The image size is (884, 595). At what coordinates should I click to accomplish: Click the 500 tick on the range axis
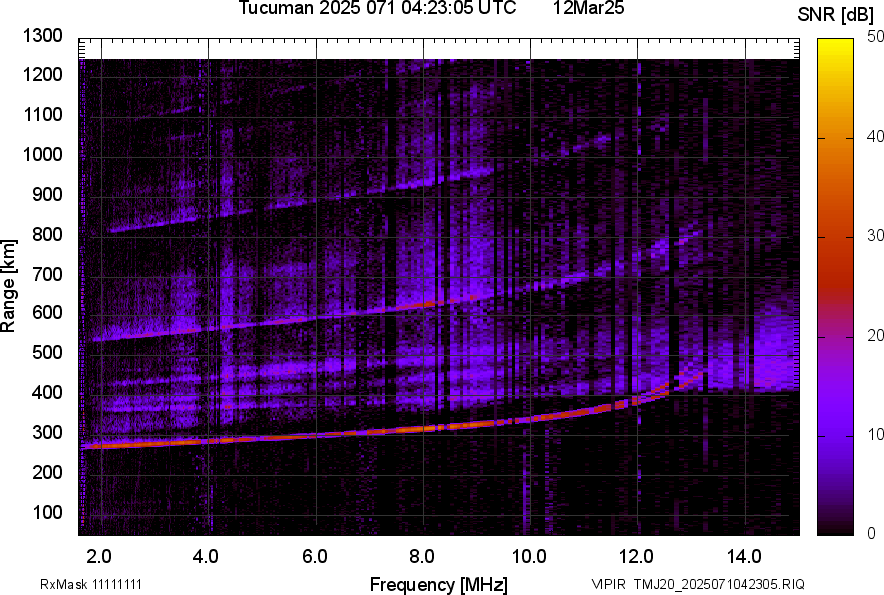(x=48, y=353)
